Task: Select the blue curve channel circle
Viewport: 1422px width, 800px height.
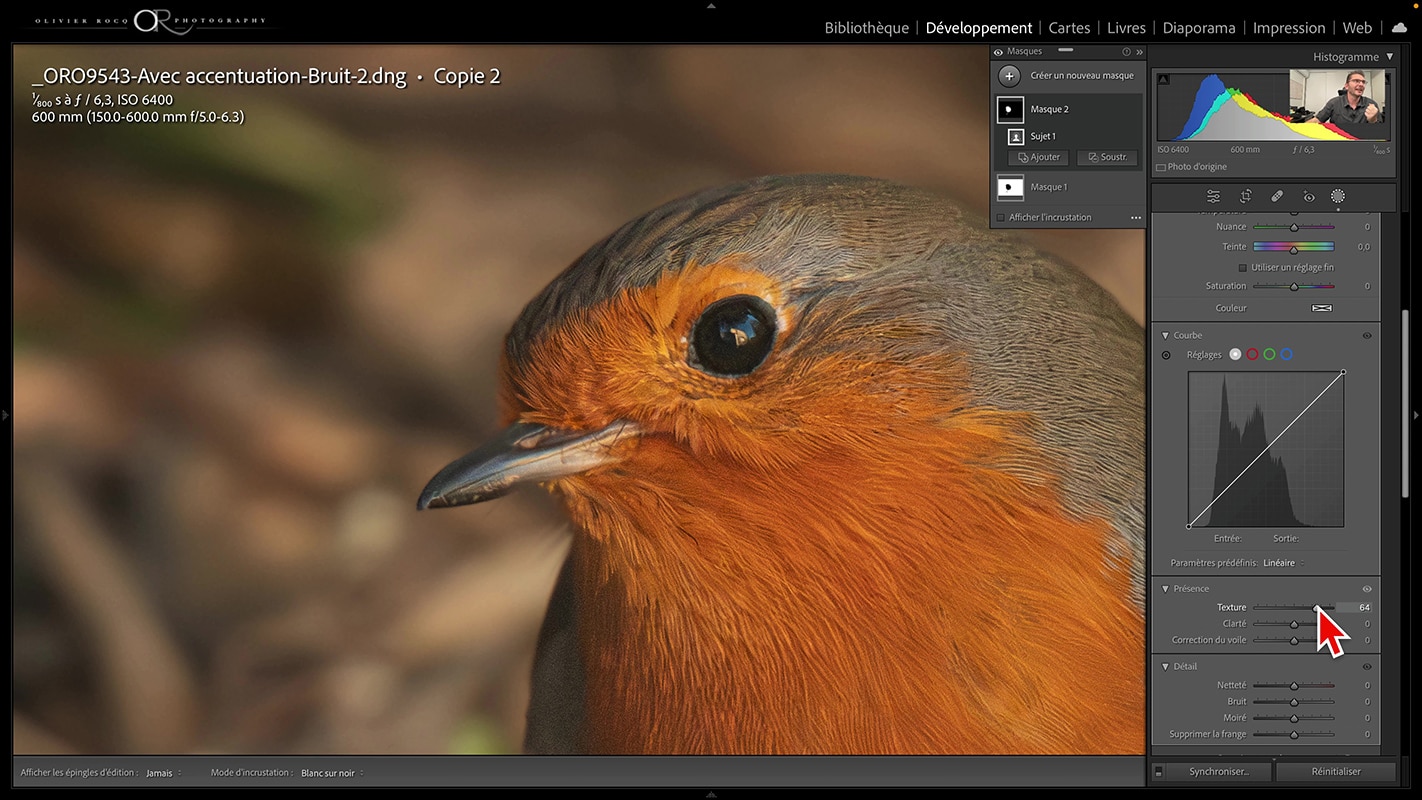Action: point(1287,354)
